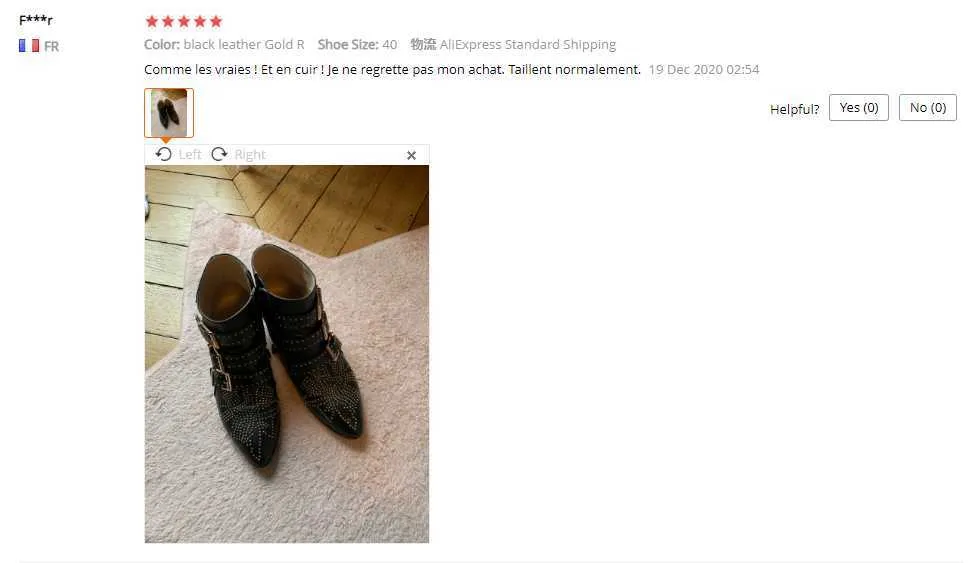Screen dimensions: 979x563
Task: Mark review unhelpful with No (0)
Action: pyautogui.click(x=928, y=107)
